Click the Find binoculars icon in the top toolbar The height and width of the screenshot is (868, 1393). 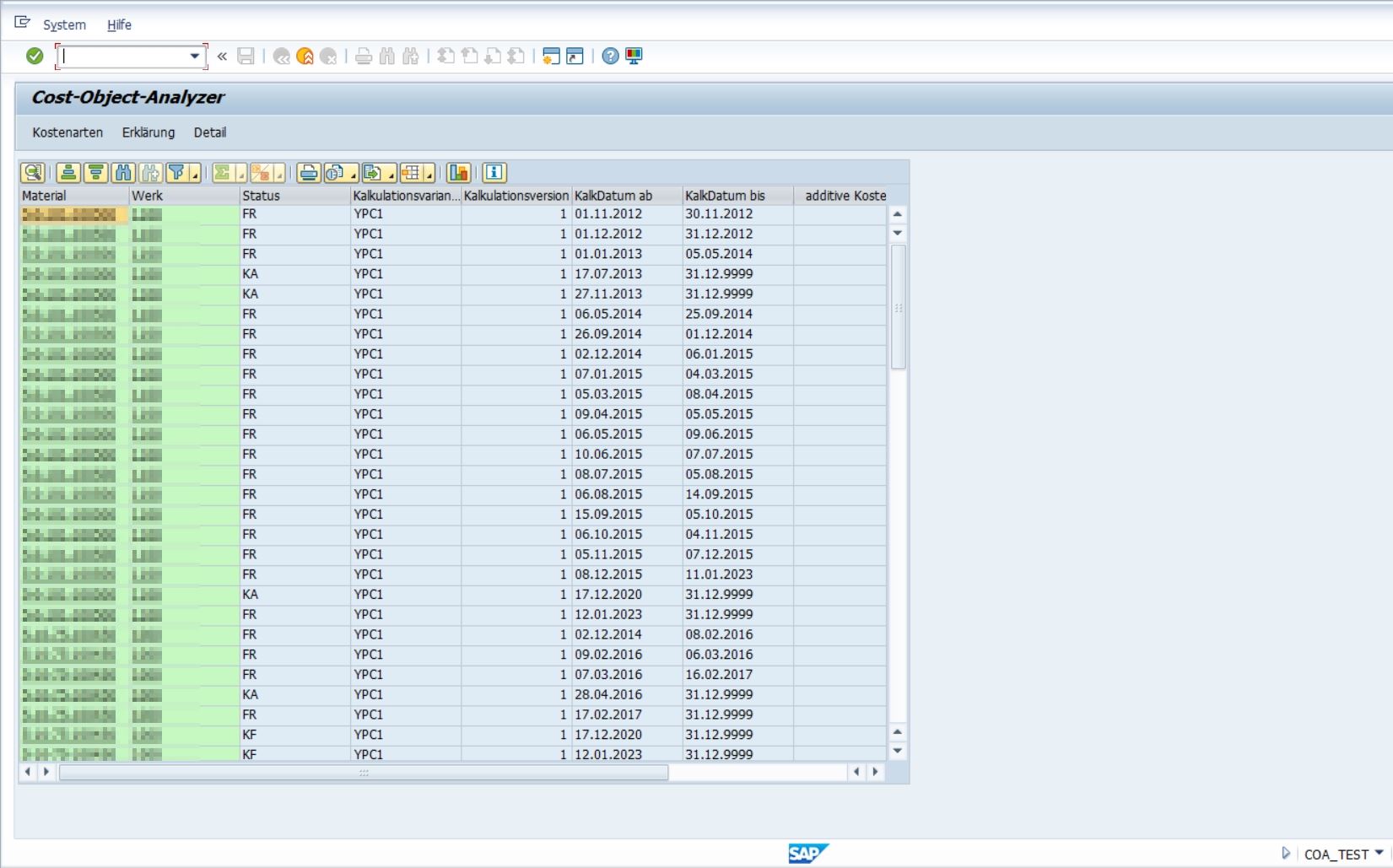387,57
